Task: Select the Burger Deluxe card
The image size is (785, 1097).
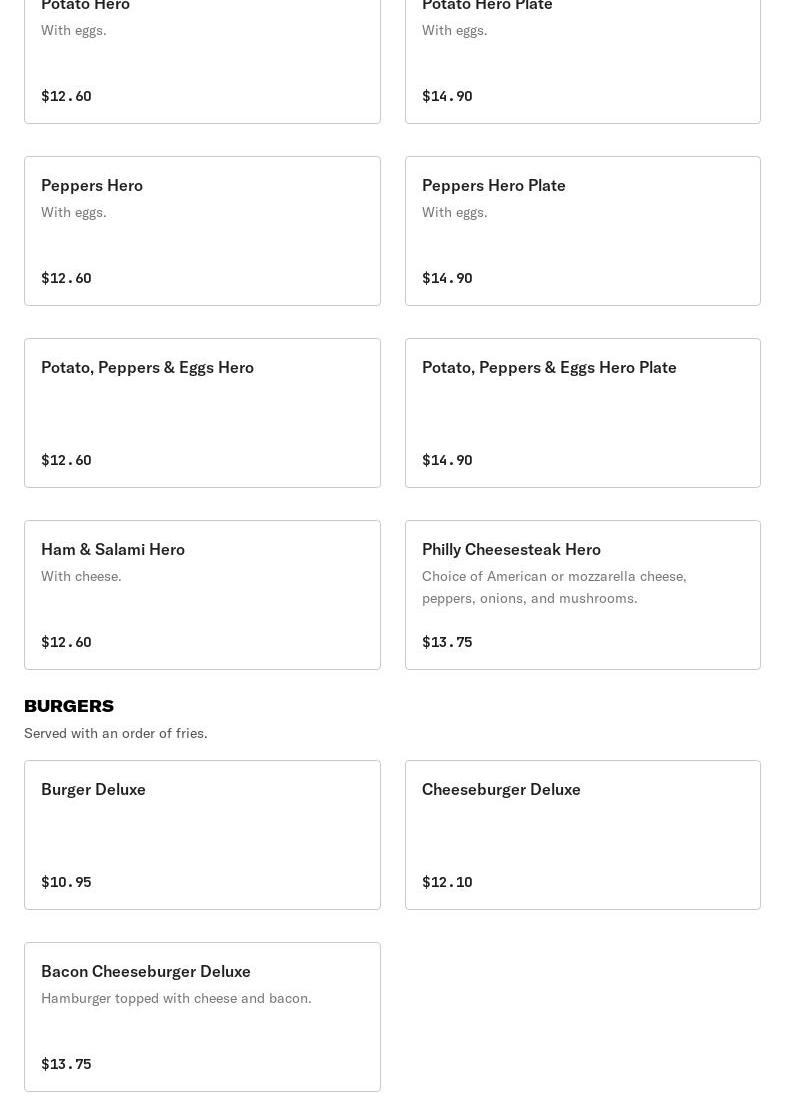Action: point(202,835)
